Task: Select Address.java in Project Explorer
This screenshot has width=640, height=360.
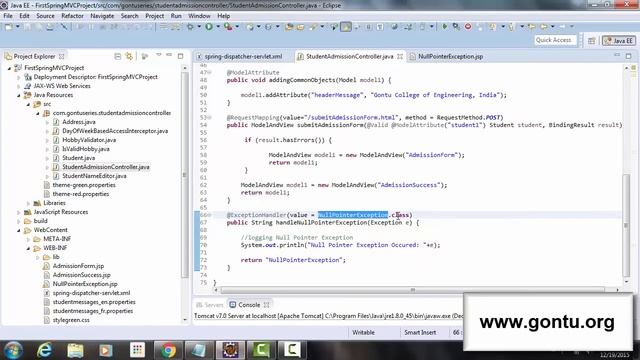Action: coord(79,122)
